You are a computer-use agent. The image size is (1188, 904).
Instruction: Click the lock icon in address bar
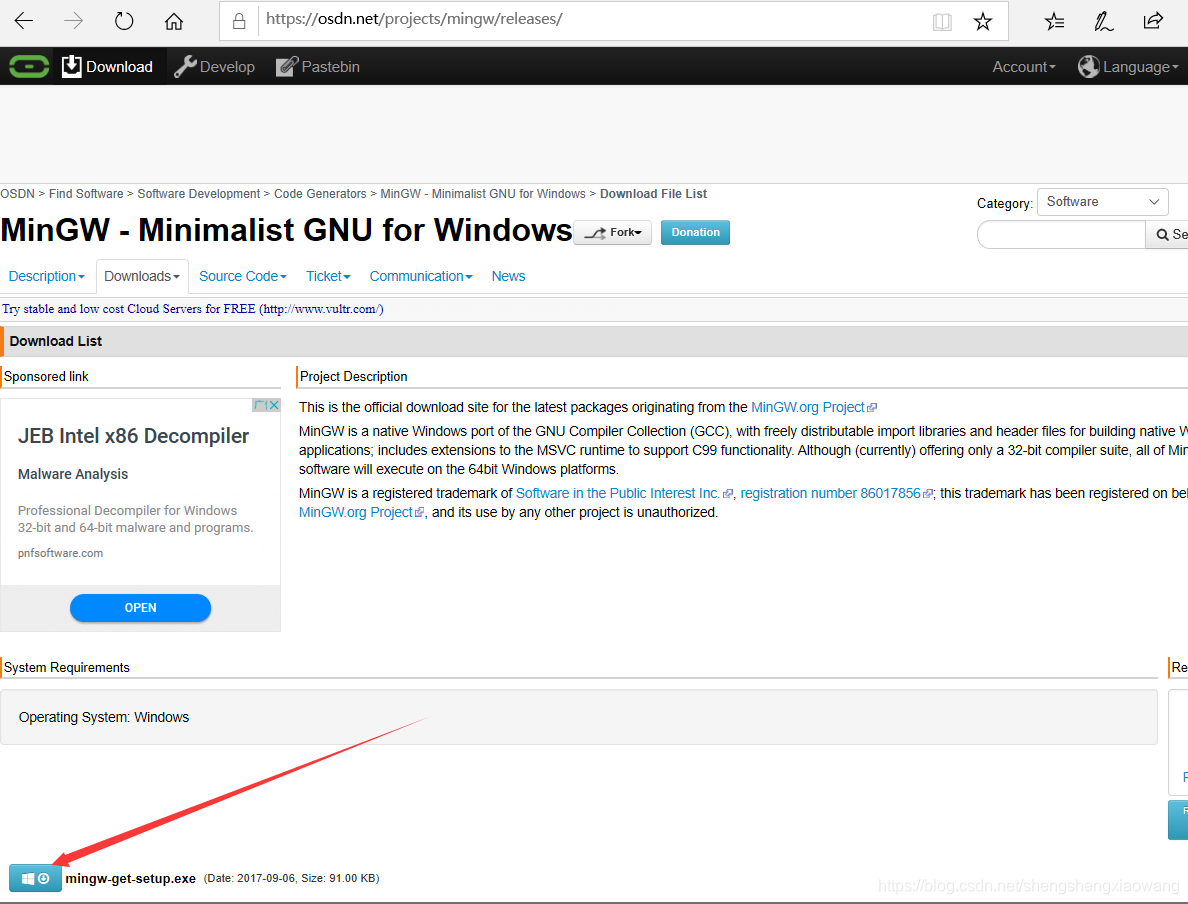tap(239, 20)
